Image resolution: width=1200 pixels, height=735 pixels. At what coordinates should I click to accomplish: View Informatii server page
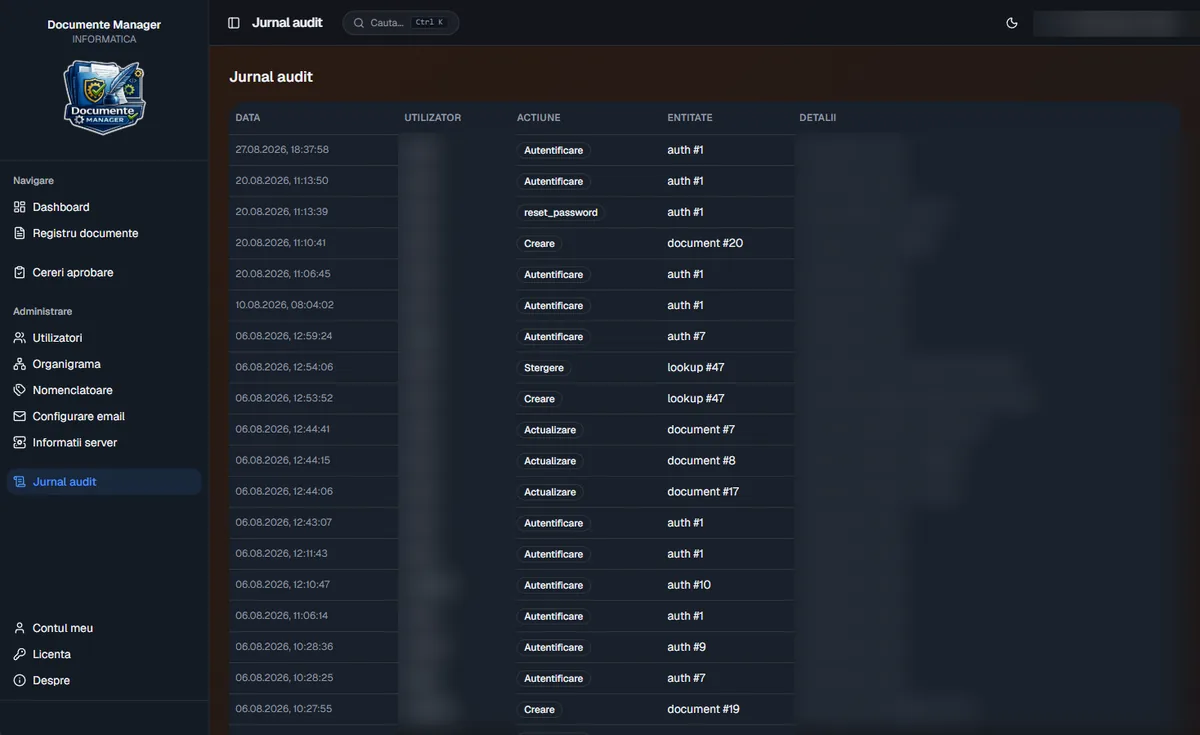[104, 442]
